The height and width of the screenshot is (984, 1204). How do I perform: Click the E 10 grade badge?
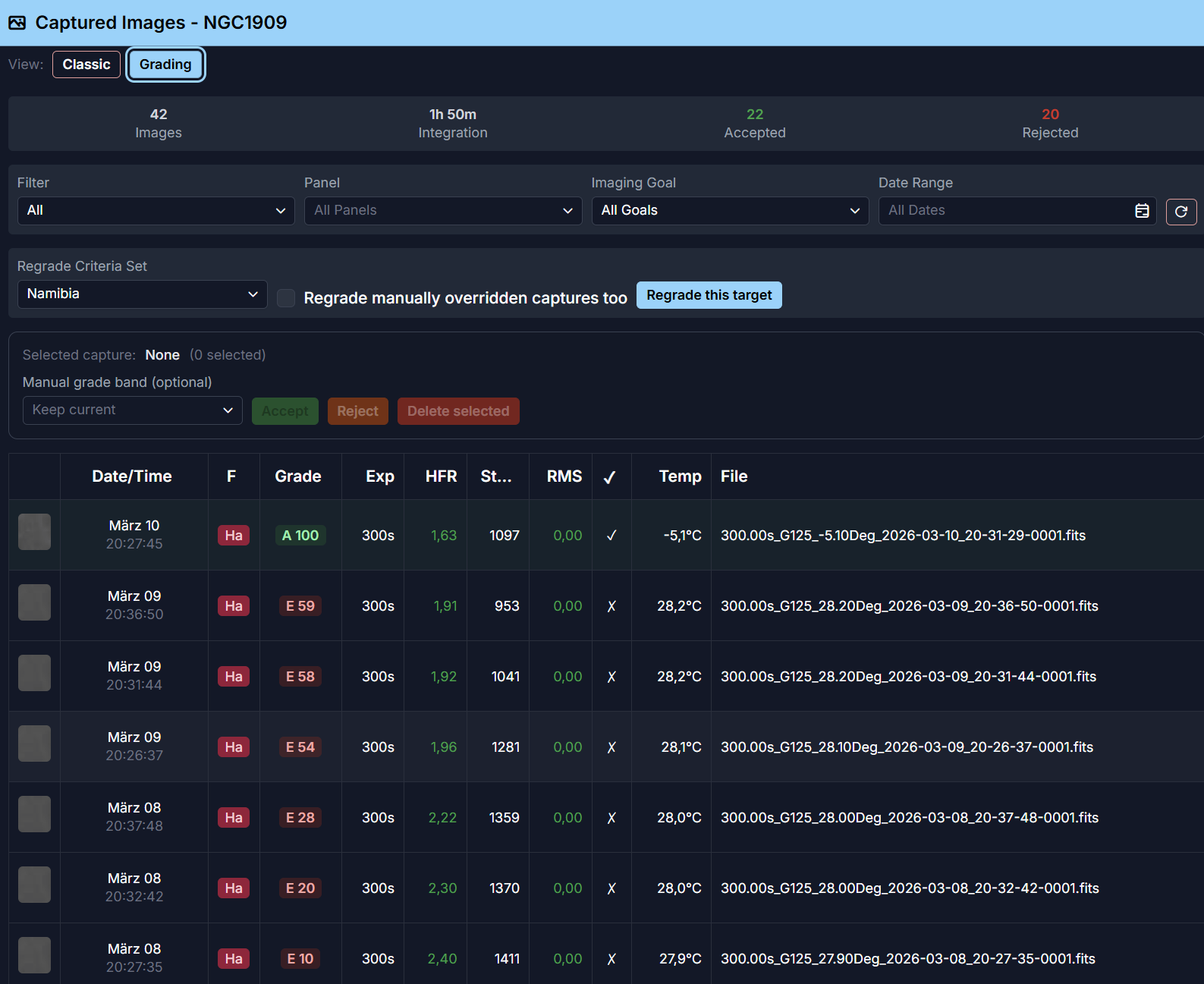[300, 959]
